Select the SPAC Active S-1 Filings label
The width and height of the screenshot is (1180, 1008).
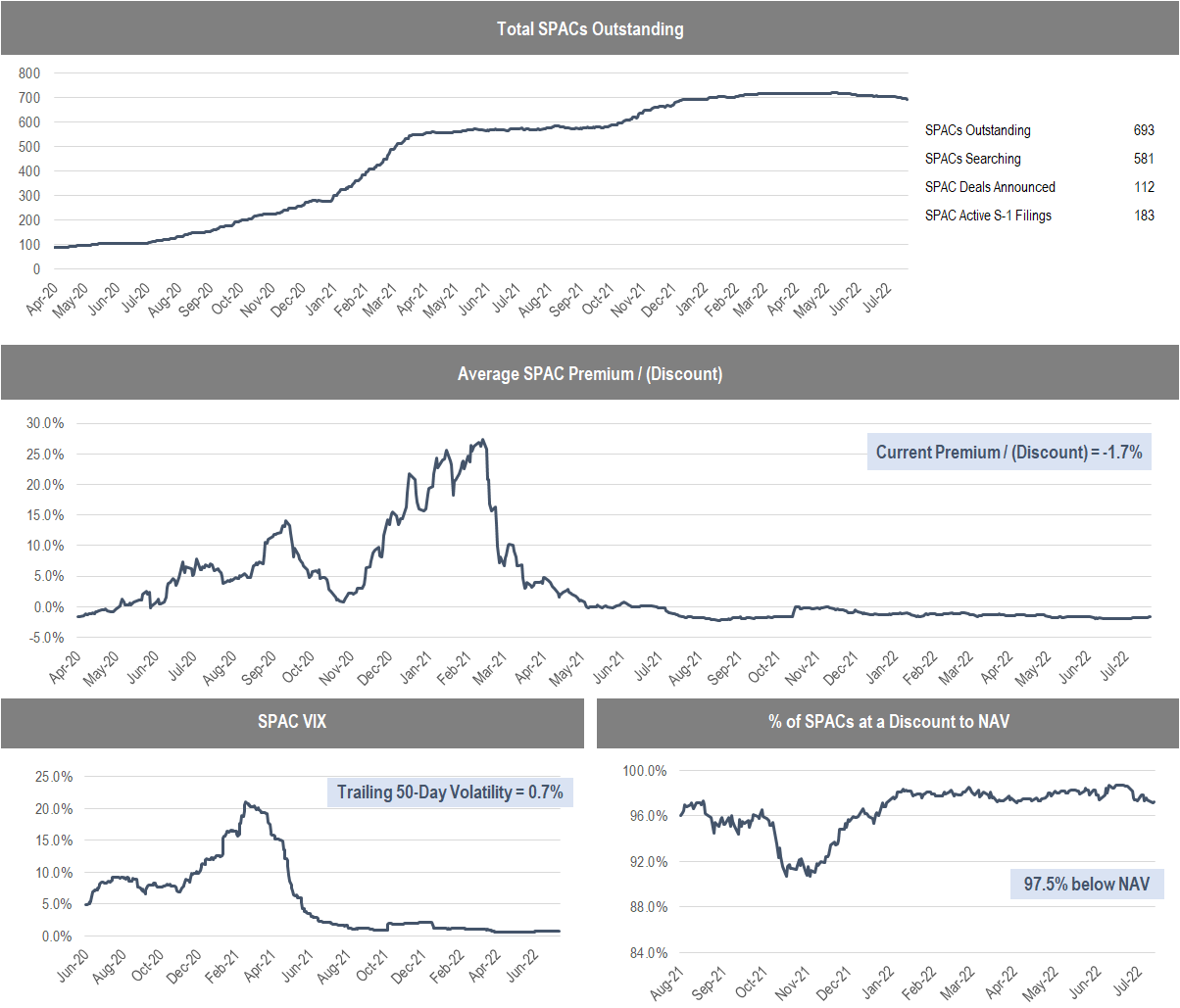988,216
